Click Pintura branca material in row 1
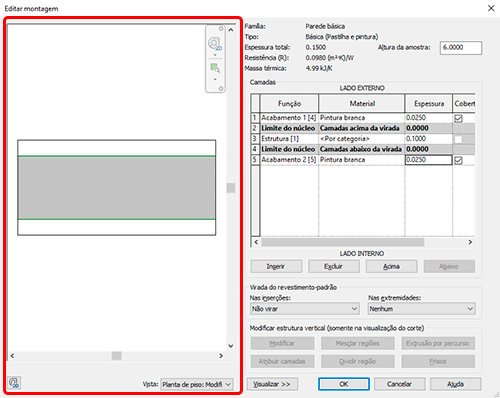500x398 pixels. click(x=362, y=118)
